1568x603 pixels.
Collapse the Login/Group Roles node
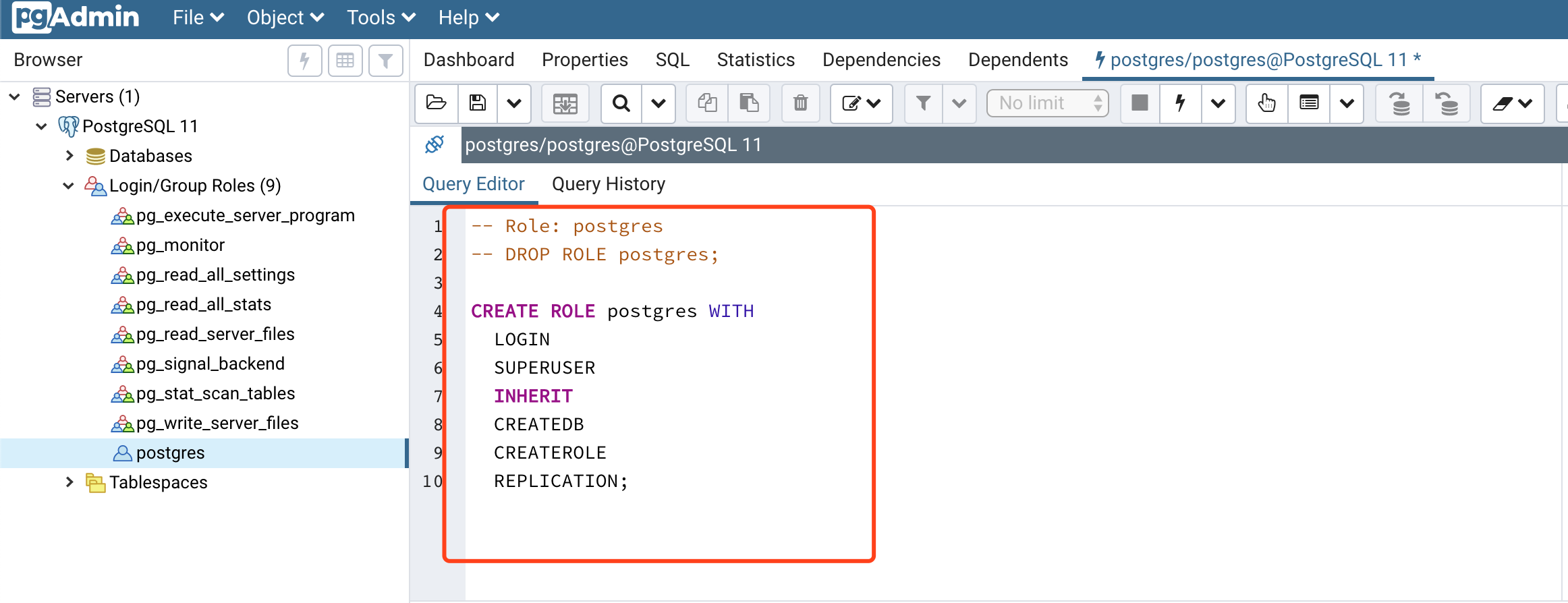point(68,185)
